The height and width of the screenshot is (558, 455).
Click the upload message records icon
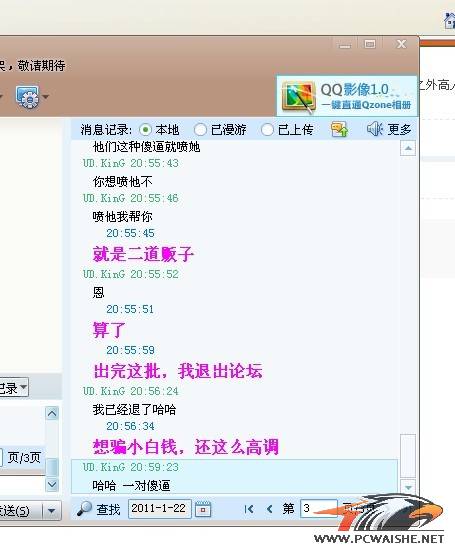pyautogui.click(x=339, y=129)
